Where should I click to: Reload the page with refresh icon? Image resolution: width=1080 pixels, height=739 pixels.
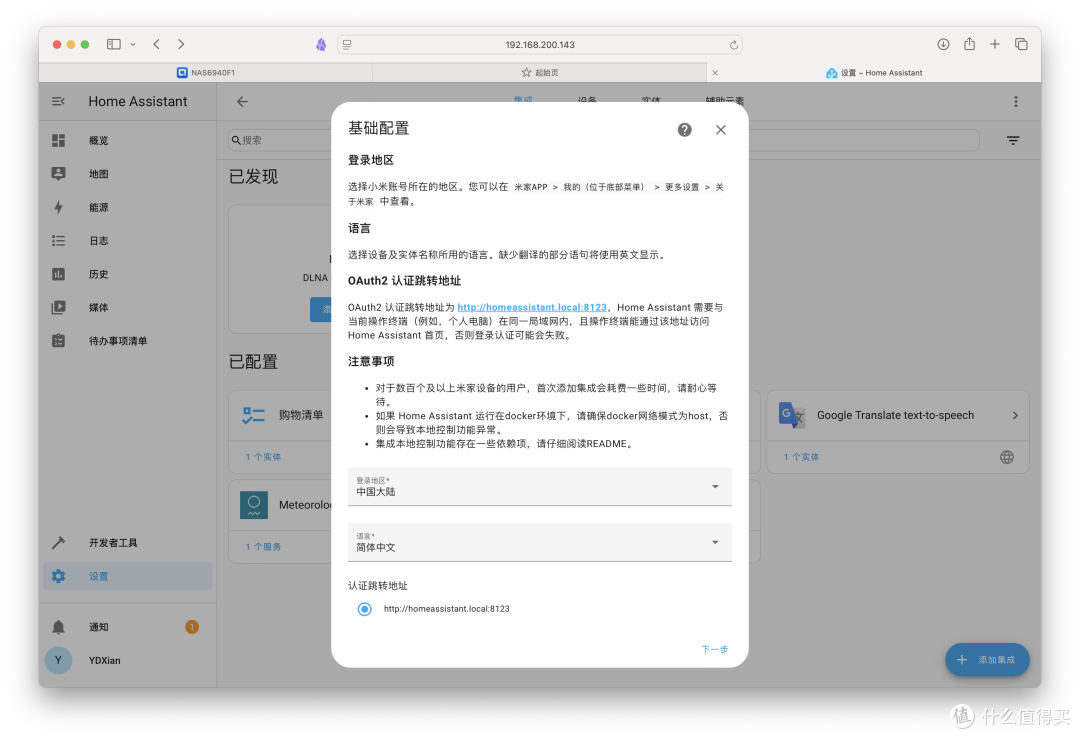(x=734, y=45)
